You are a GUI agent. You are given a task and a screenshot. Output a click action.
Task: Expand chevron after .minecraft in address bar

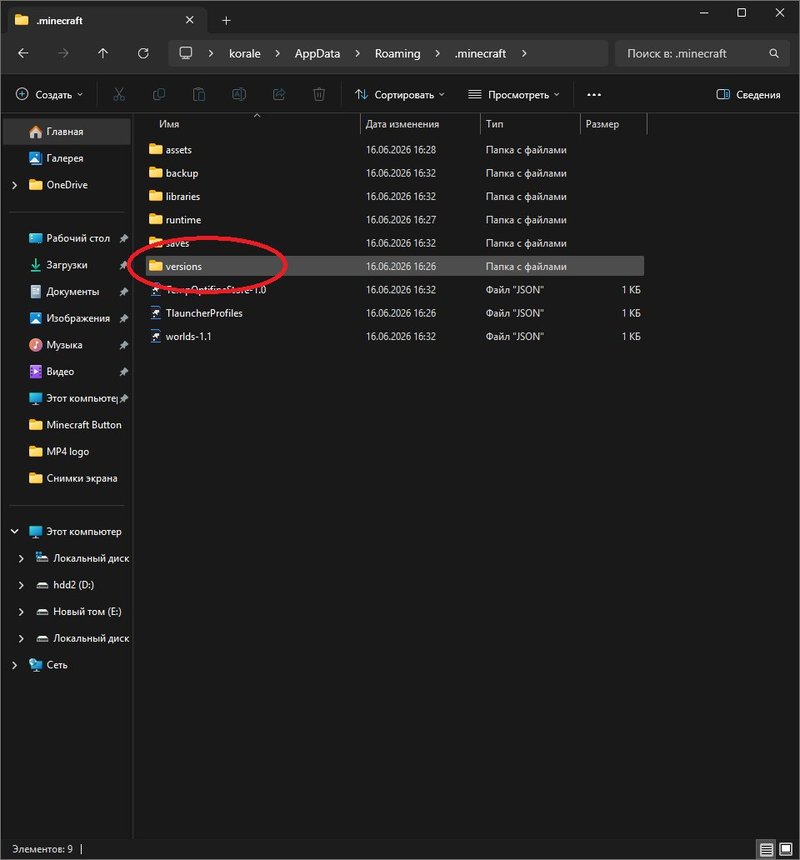[524, 53]
